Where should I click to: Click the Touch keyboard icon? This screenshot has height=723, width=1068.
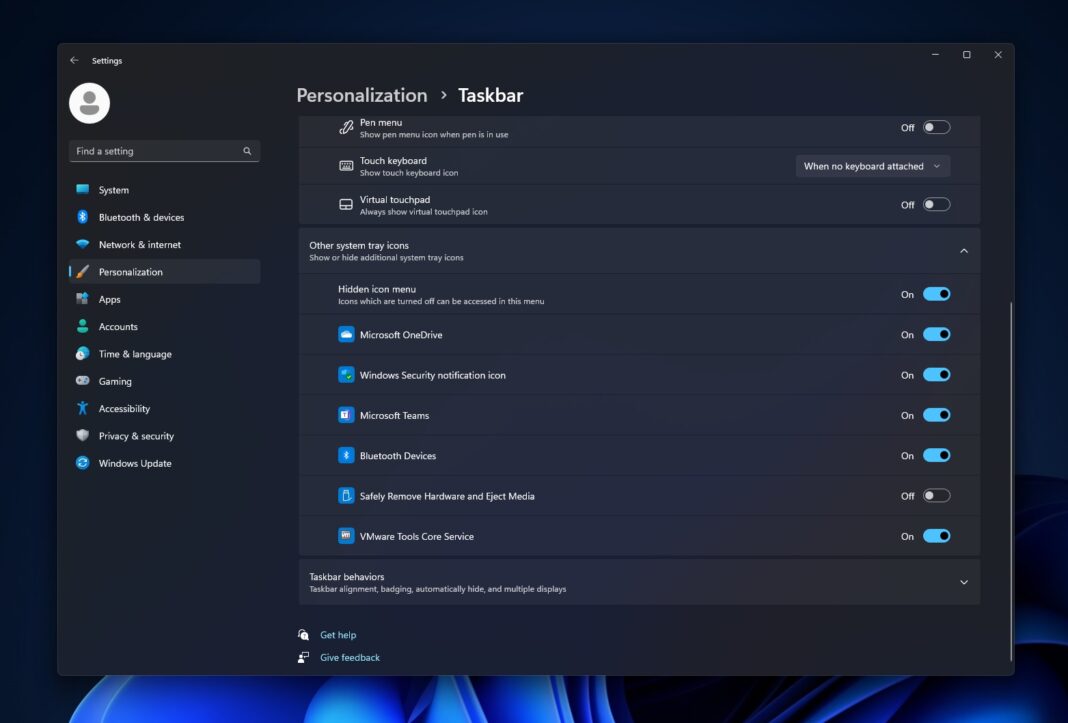click(345, 164)
